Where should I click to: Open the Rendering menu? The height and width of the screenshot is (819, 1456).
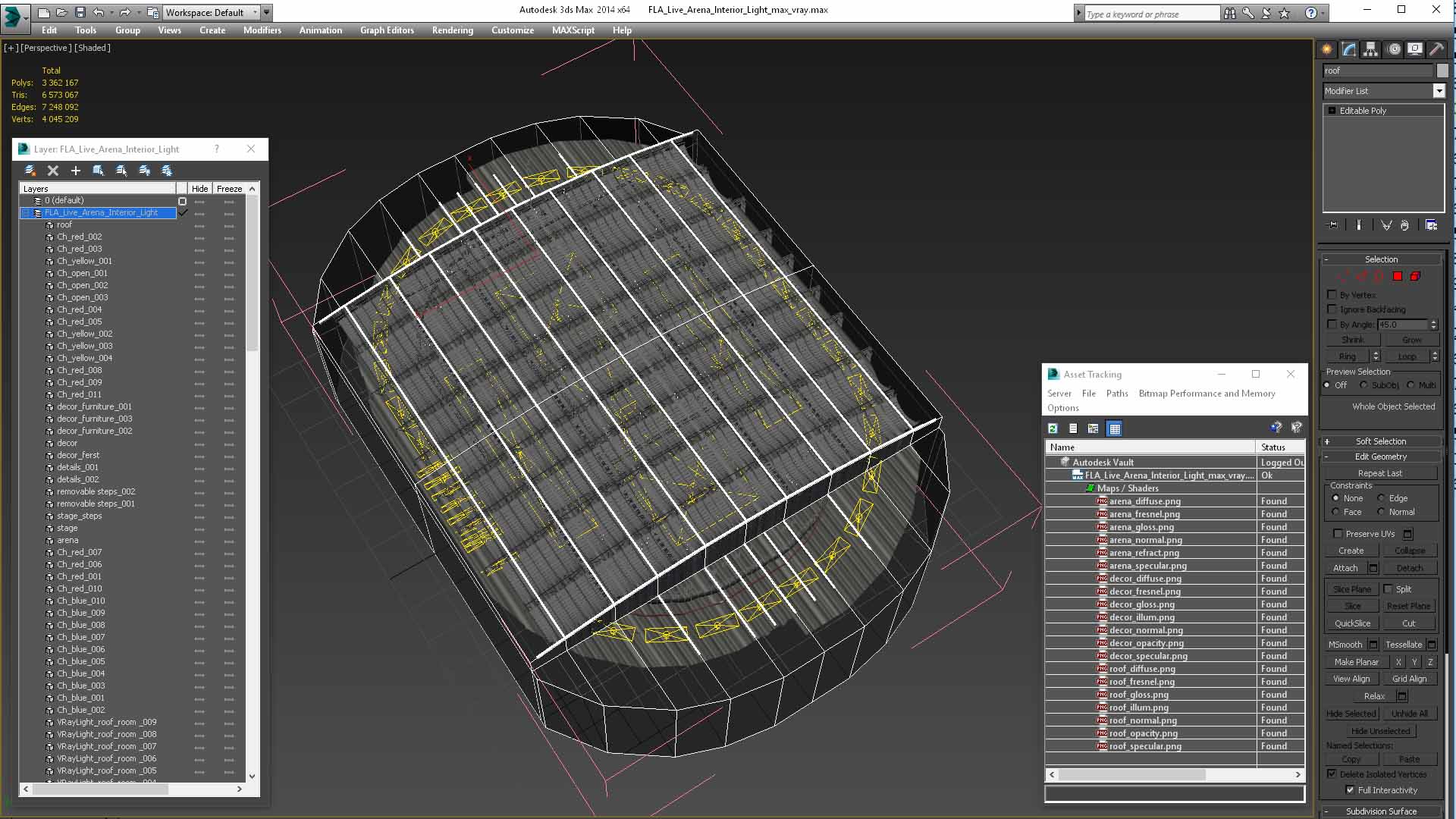[452, 30]
